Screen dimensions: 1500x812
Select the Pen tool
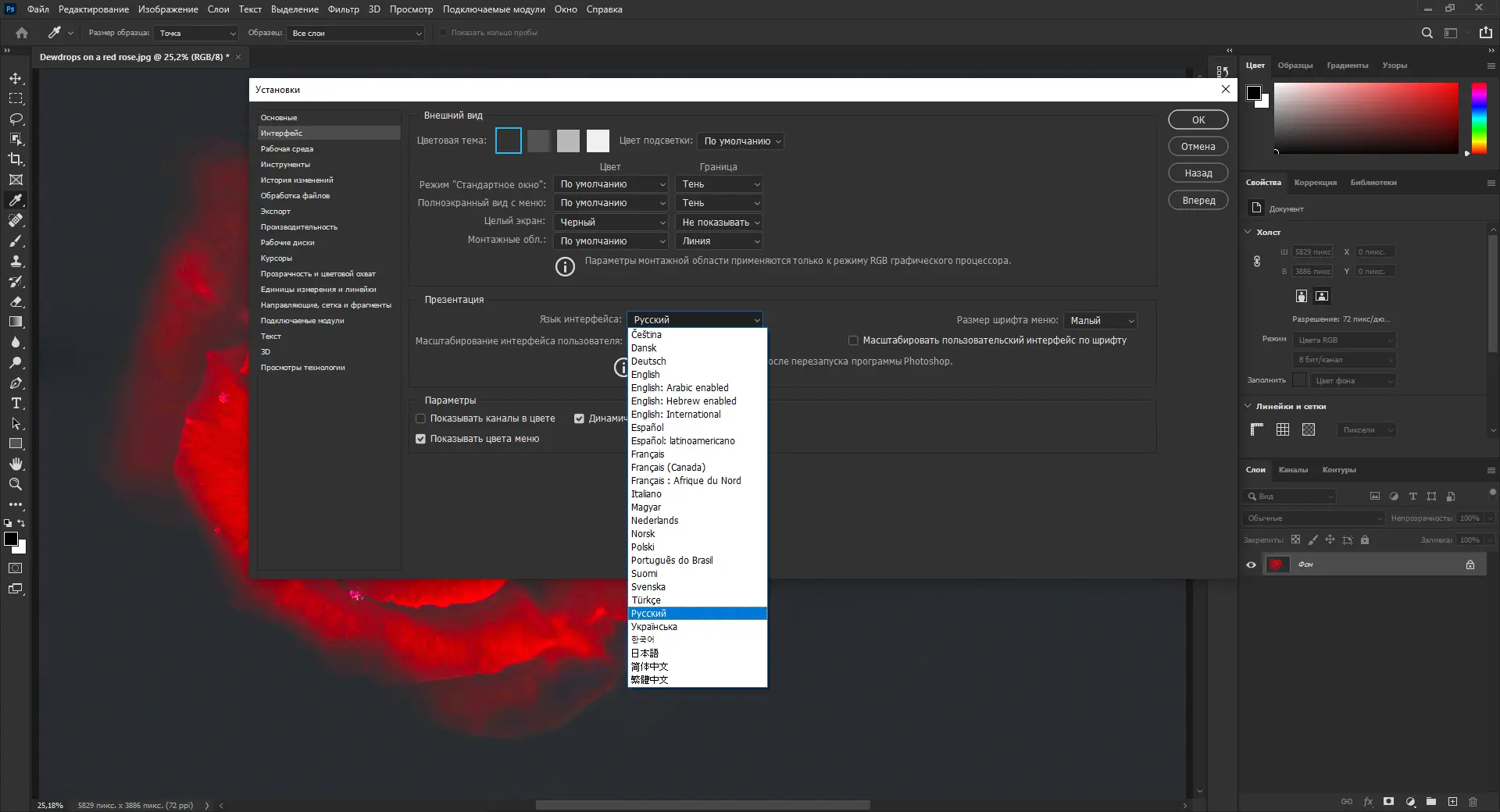pos(16,383)
